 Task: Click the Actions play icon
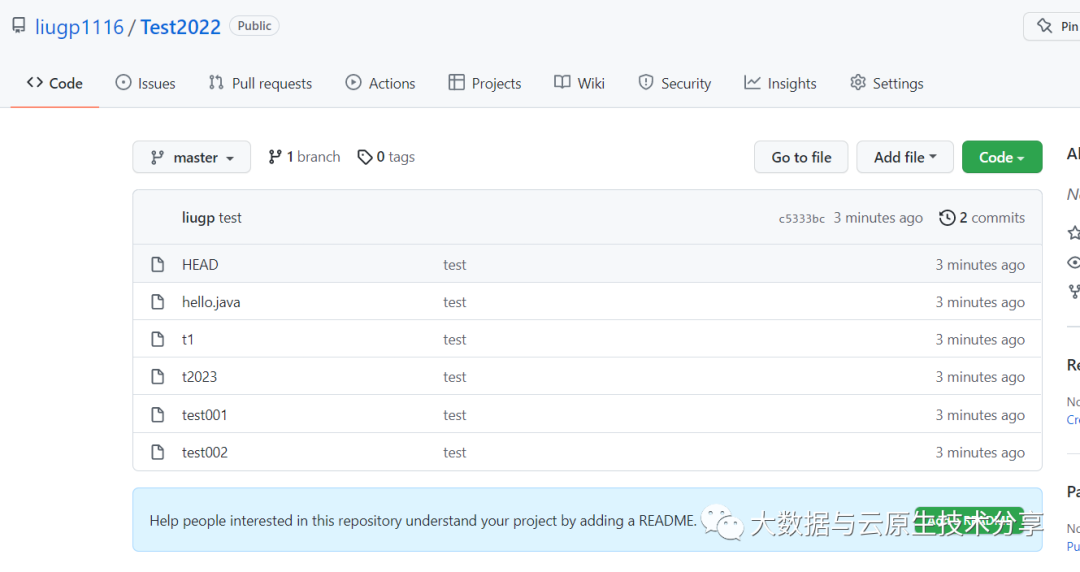(353, 83)
